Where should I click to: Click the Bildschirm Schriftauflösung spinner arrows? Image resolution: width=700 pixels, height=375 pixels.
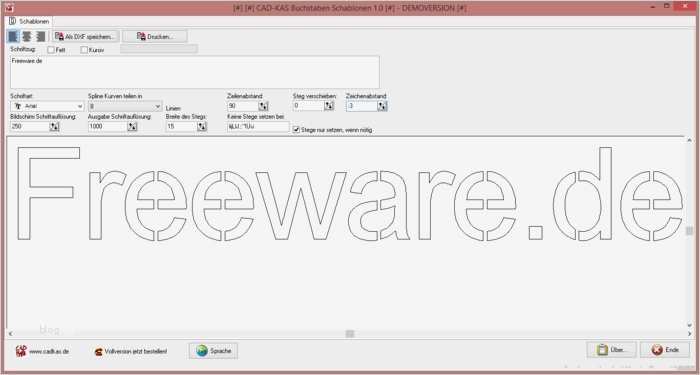point(54,126)
